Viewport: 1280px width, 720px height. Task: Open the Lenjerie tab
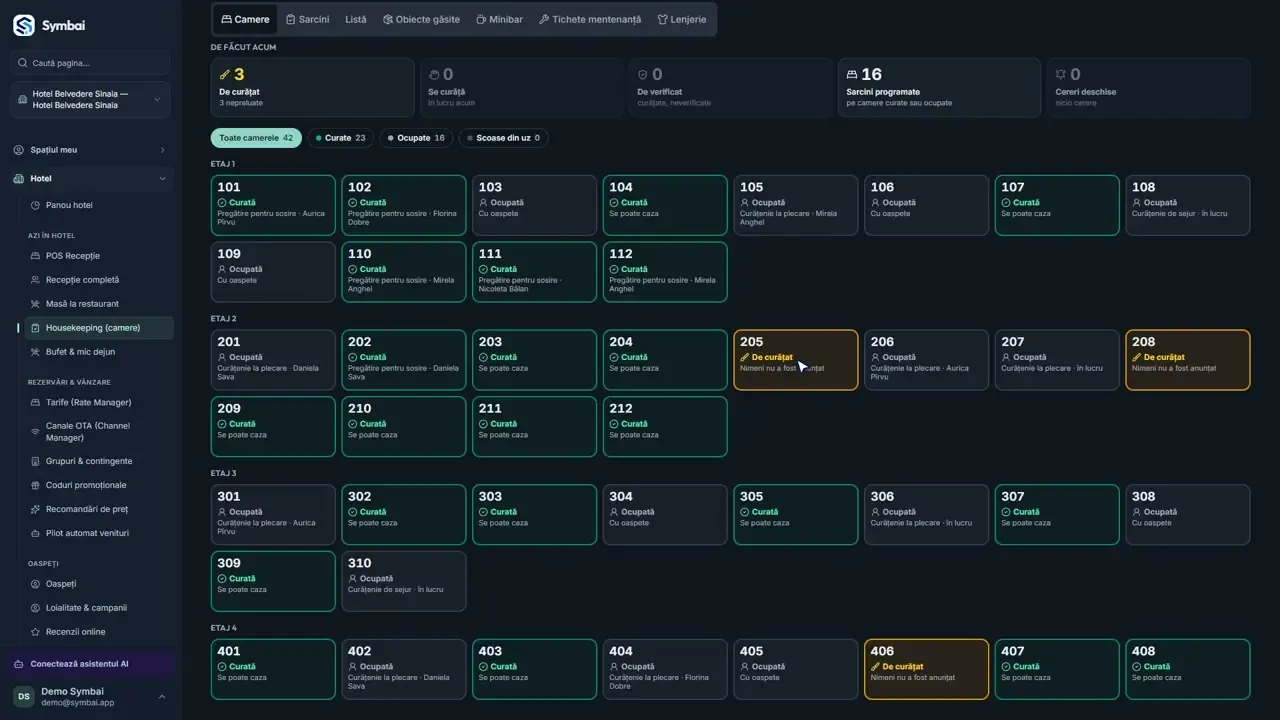pos(681,19)
